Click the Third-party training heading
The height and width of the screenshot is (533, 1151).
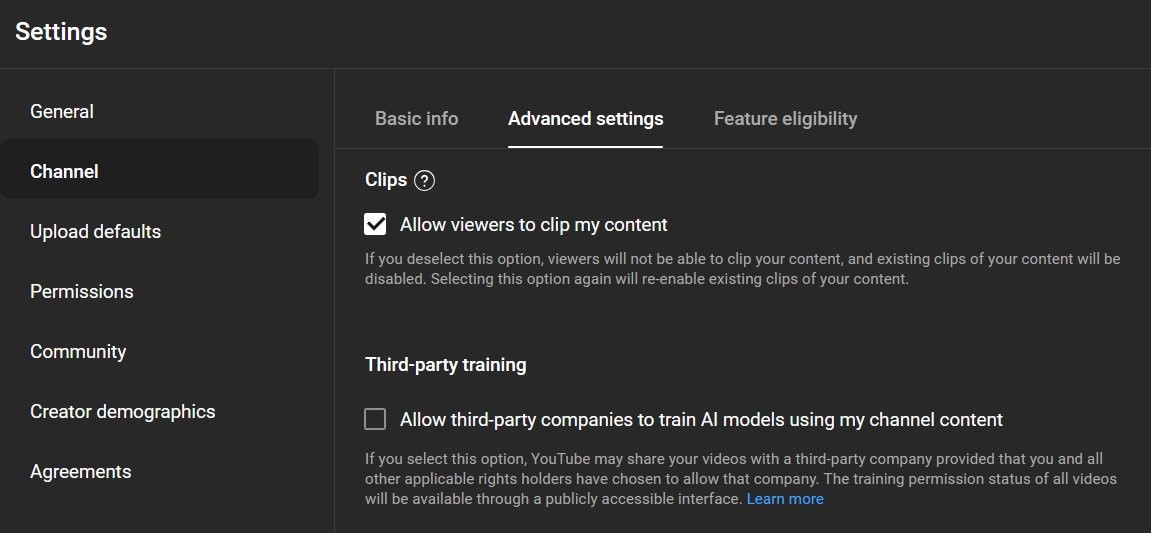tap(446, 365)
